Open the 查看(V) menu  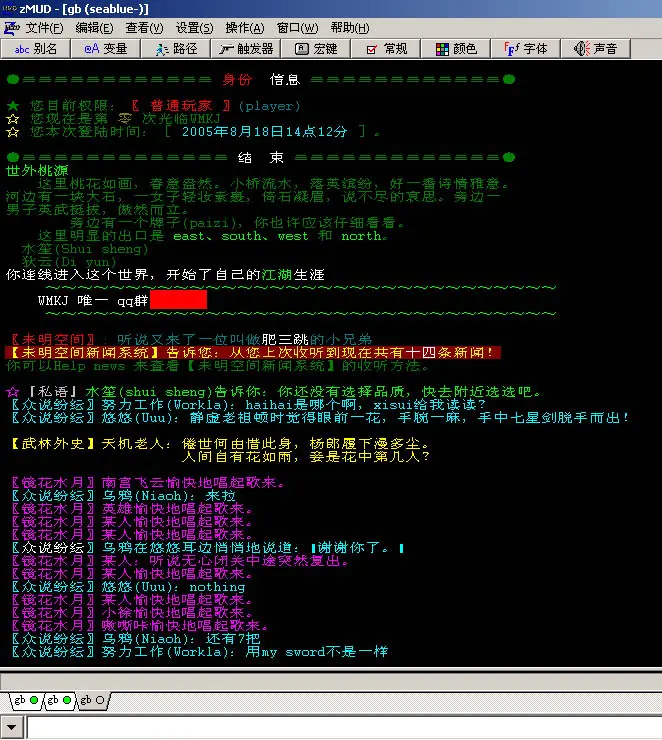tap(144, 28)
